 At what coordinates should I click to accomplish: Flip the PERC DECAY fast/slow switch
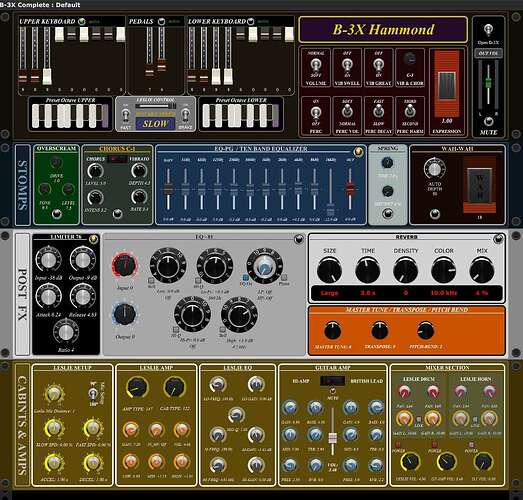tap(378, 111)
